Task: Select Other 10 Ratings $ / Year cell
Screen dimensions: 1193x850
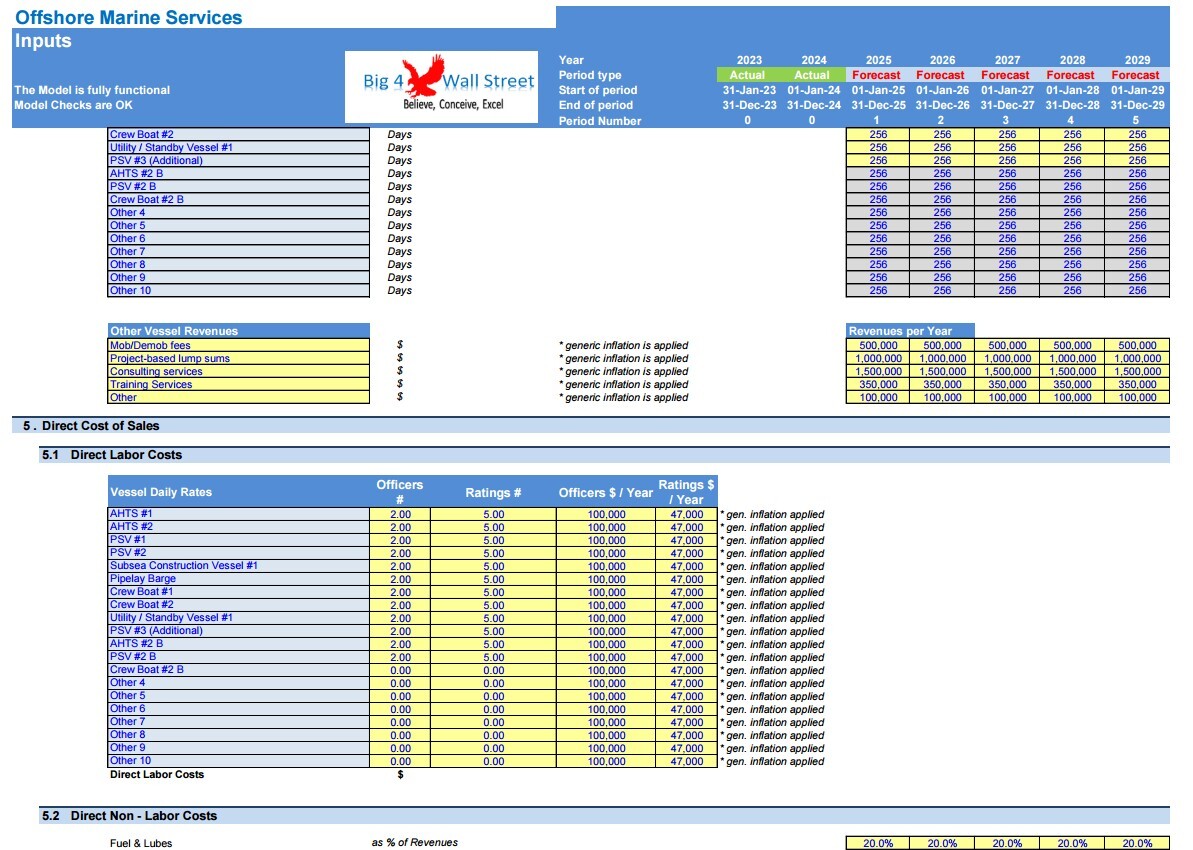Action: point(686,761)
